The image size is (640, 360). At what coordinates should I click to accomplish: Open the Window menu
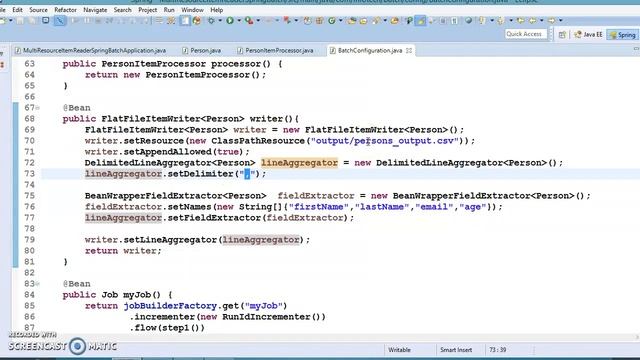[192, 9]
